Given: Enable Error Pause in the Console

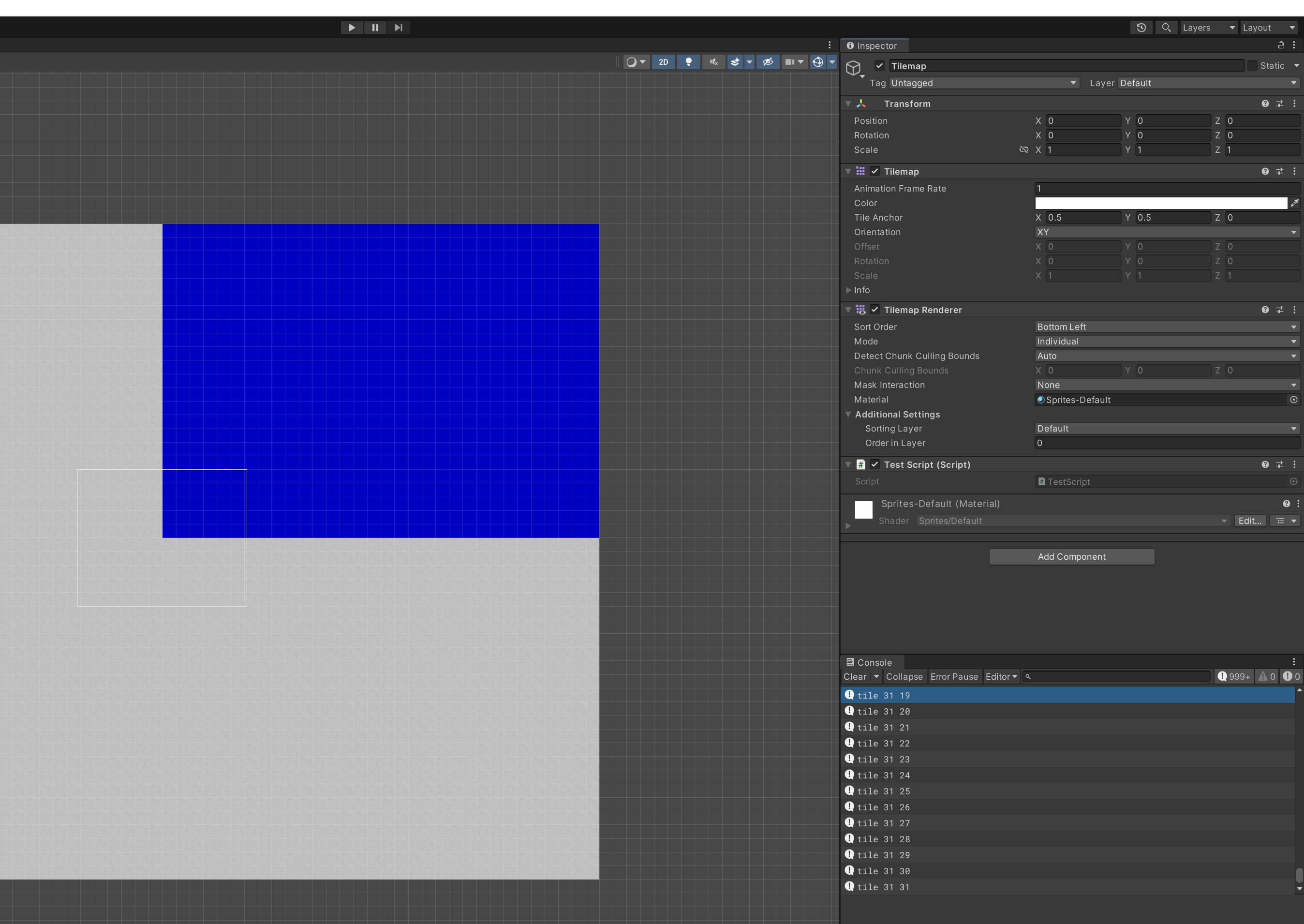Looking at the screenshot, I should click(x=954, y=676).
